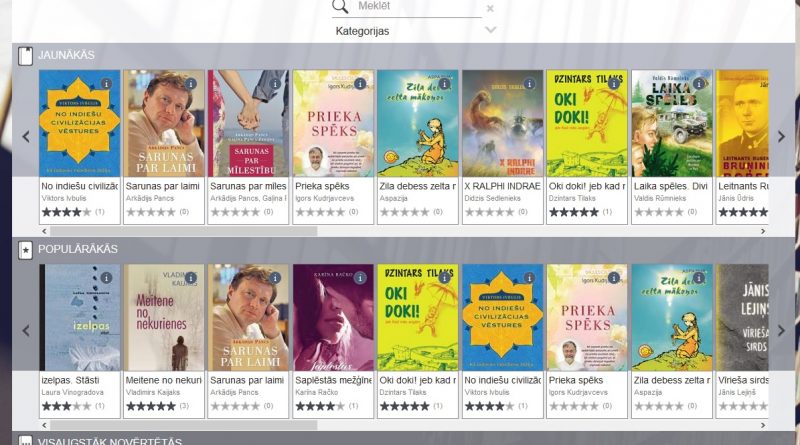Go to previous books in Populārākās carousel

point(26,331)
